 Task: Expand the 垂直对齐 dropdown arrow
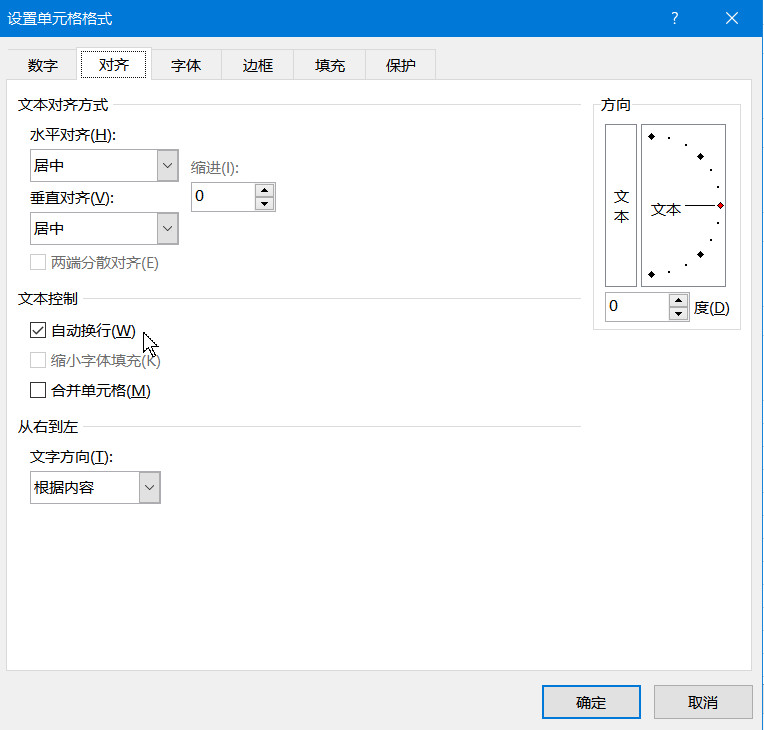point(168,229)
